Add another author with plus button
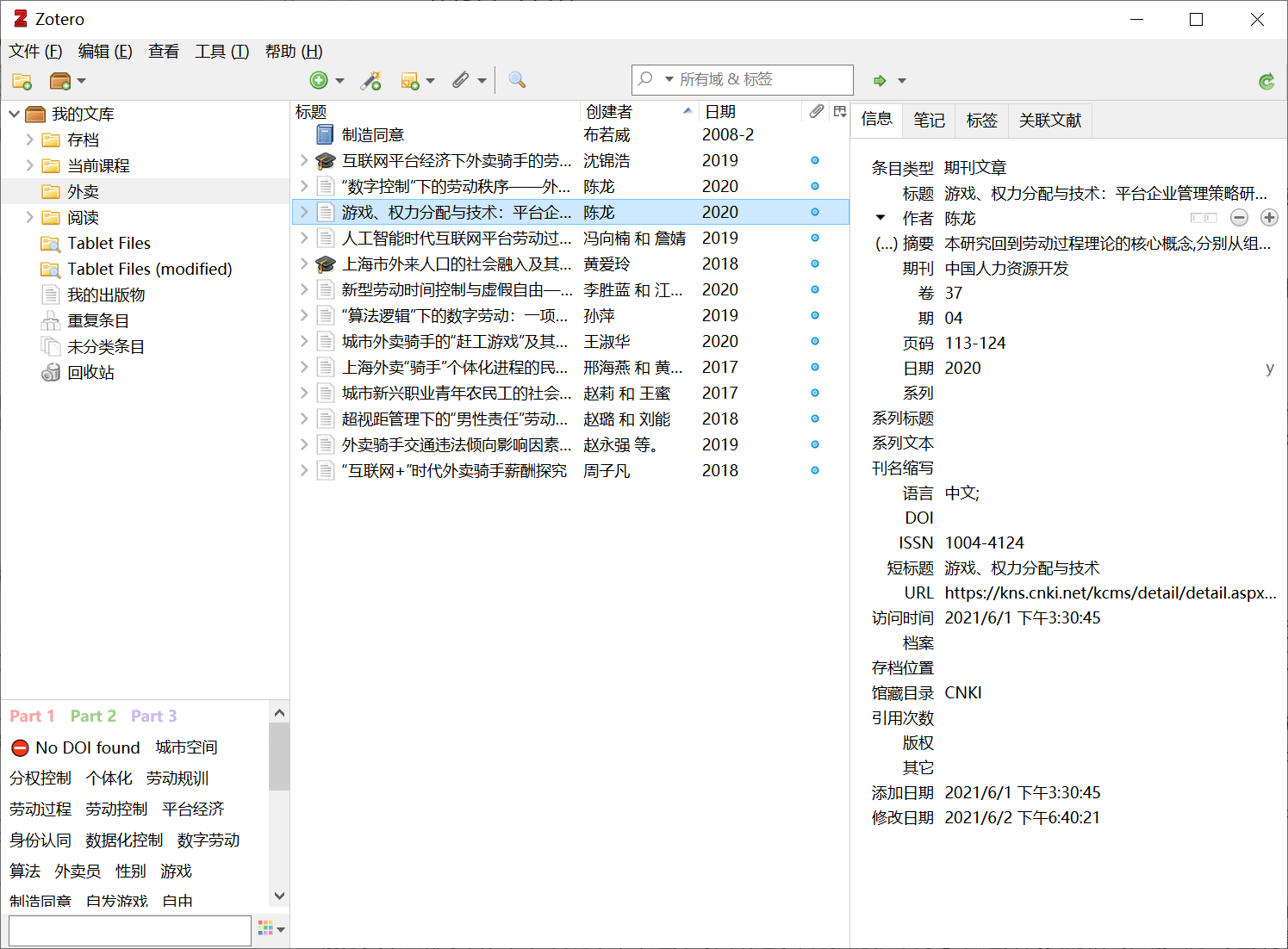 point(1269,218)
